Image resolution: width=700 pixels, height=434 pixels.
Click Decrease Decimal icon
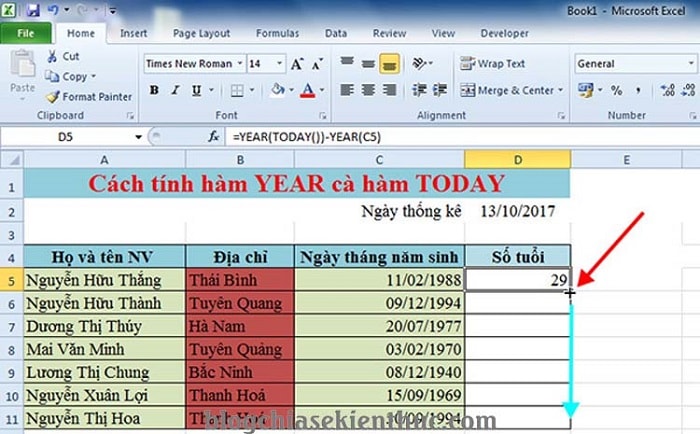(x=688, y=90)
